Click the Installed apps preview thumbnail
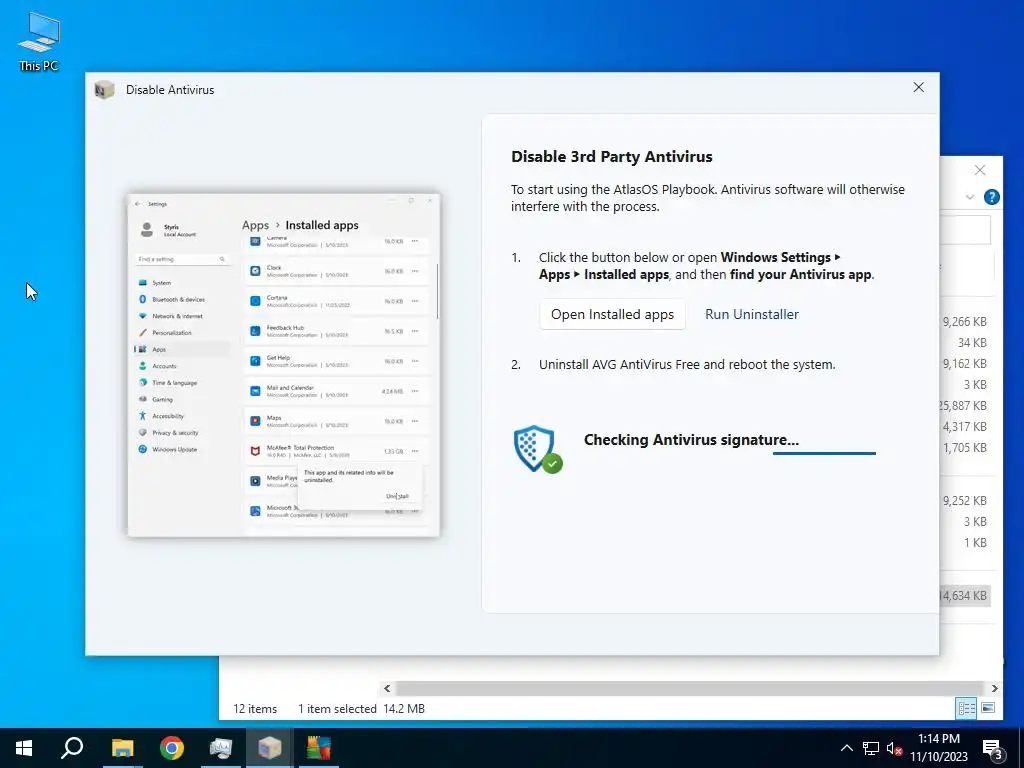The height and width of the screenshot is (768, 1024). [283, 365]
